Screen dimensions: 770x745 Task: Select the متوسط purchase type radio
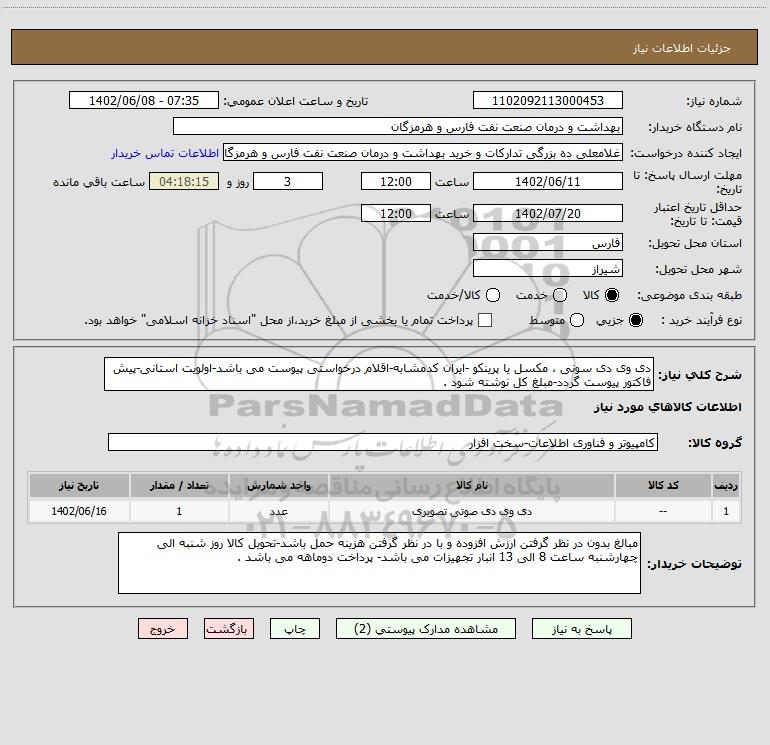577,320
